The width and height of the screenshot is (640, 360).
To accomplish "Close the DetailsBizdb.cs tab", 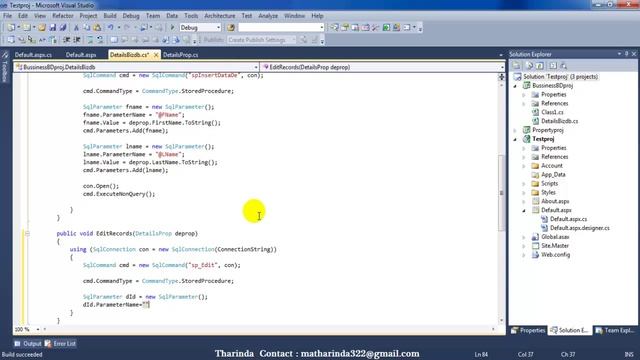I will (156, 55).
